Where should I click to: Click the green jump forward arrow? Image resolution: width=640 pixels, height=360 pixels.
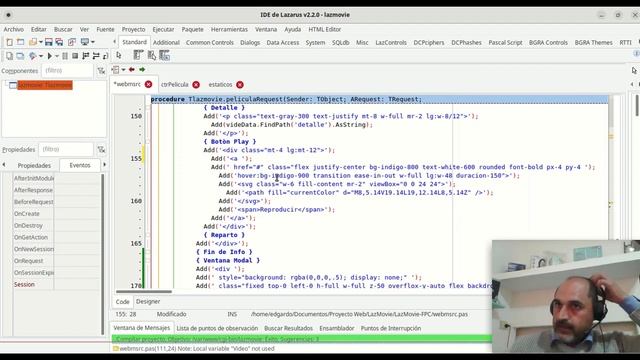pos(142,70)
